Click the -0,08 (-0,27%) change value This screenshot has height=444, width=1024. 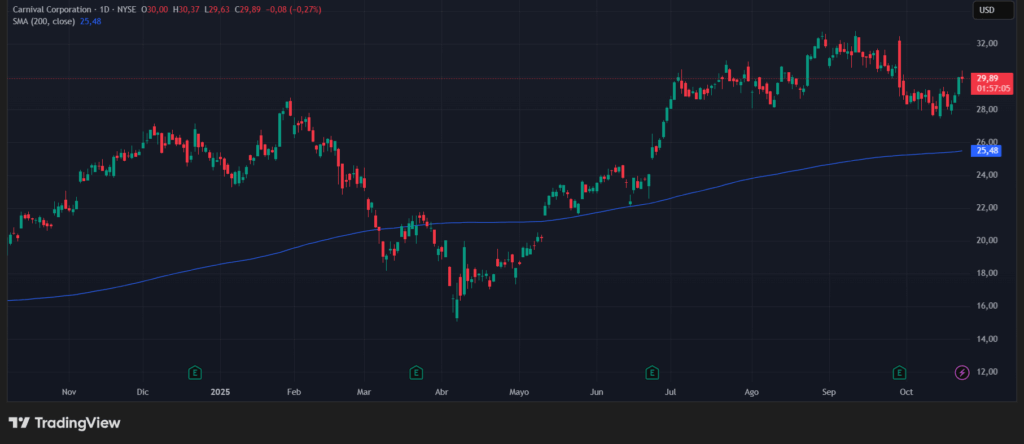(x=266, y=9)
